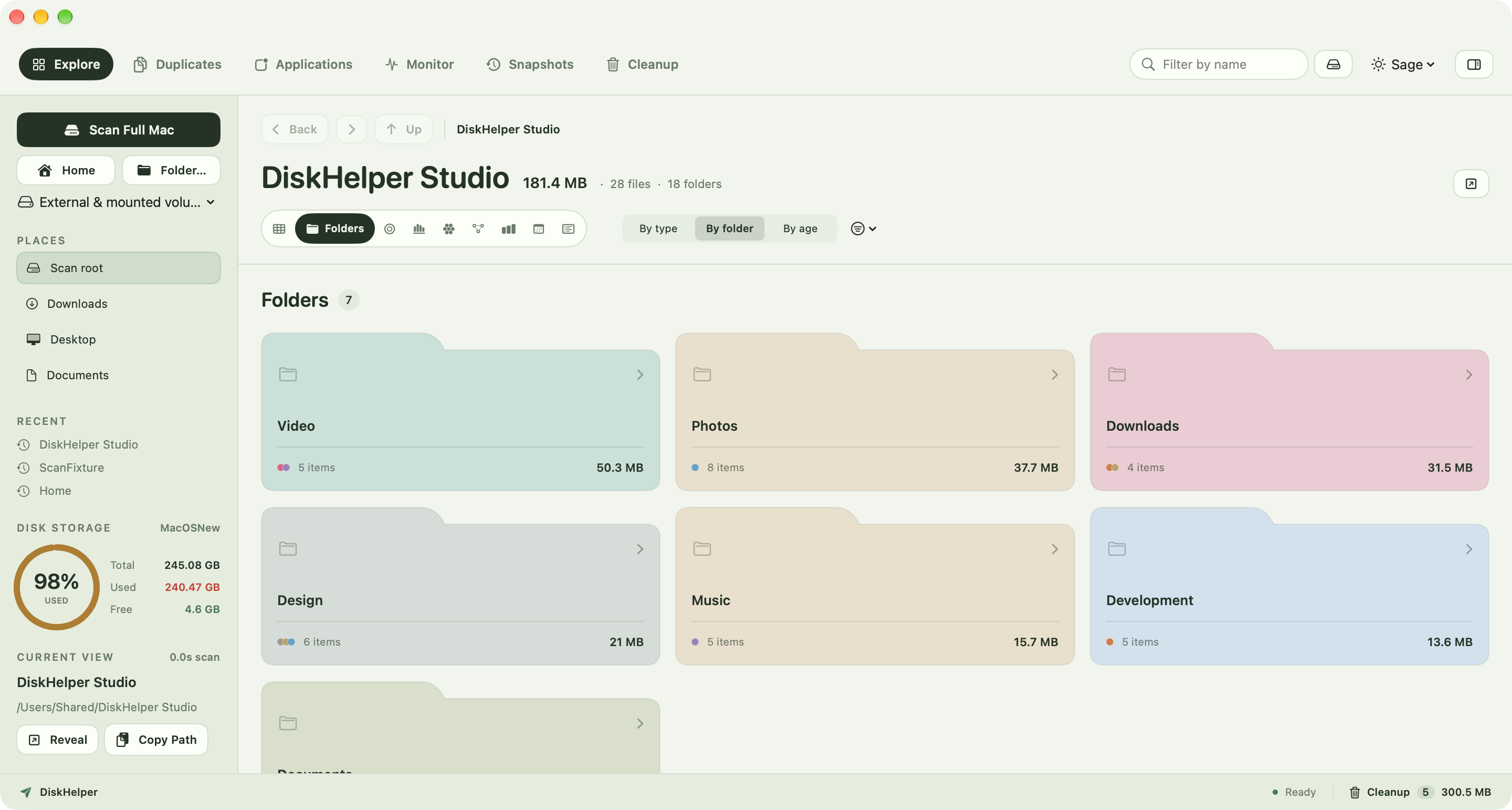Open Downloads folder card chevron
The image size is (1512, 810).
[x=1468, y=374]
